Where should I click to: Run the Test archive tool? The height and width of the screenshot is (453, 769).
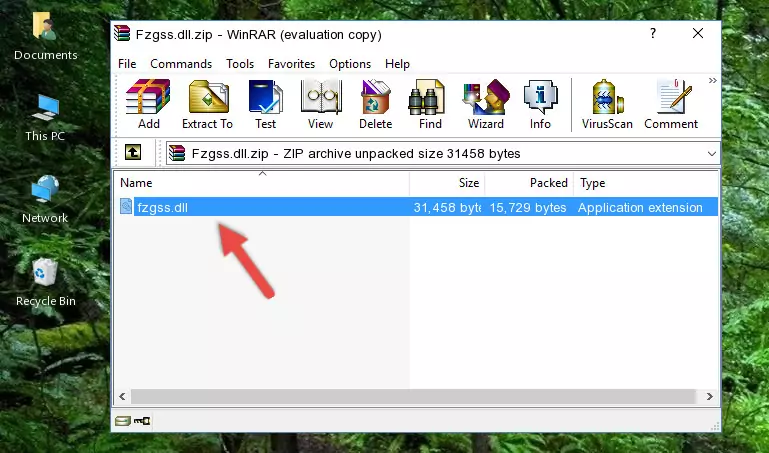(x=265, y=104)
